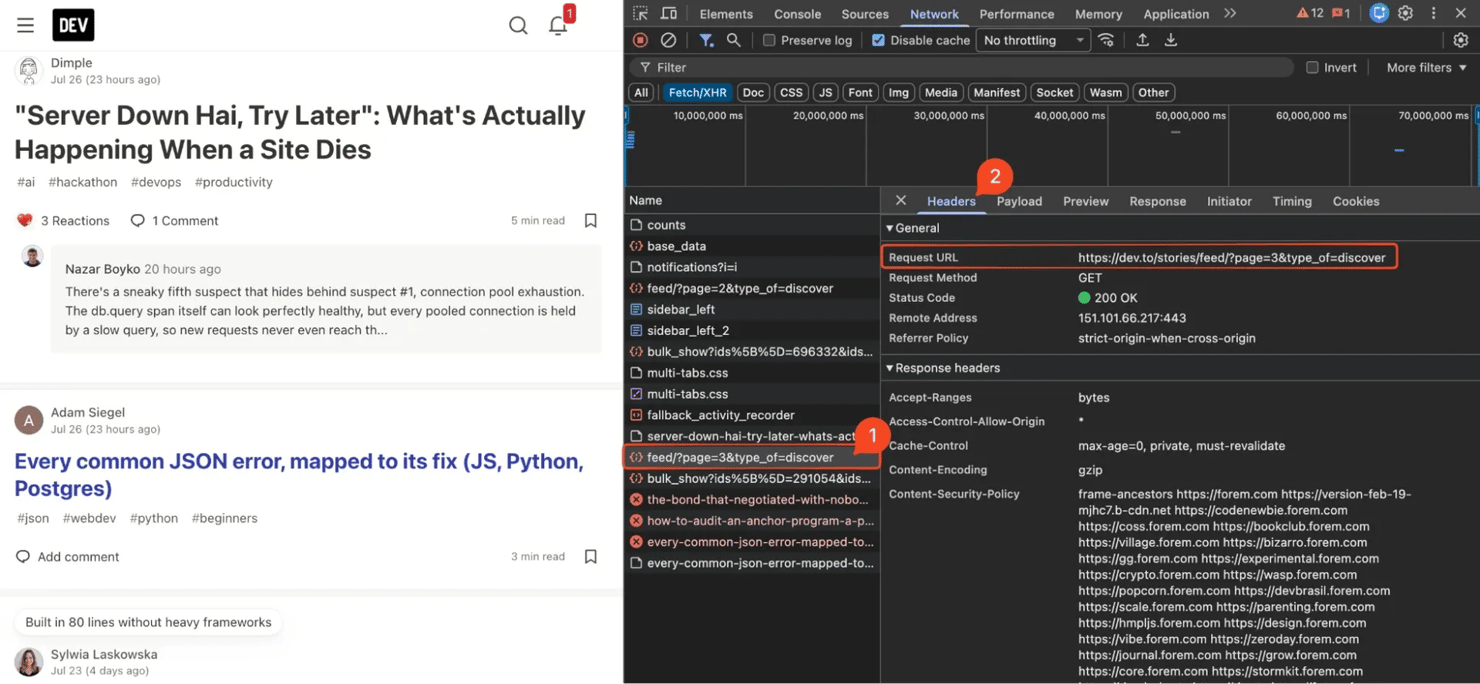Show more DevTools tabs chevron

[1230, 13]
